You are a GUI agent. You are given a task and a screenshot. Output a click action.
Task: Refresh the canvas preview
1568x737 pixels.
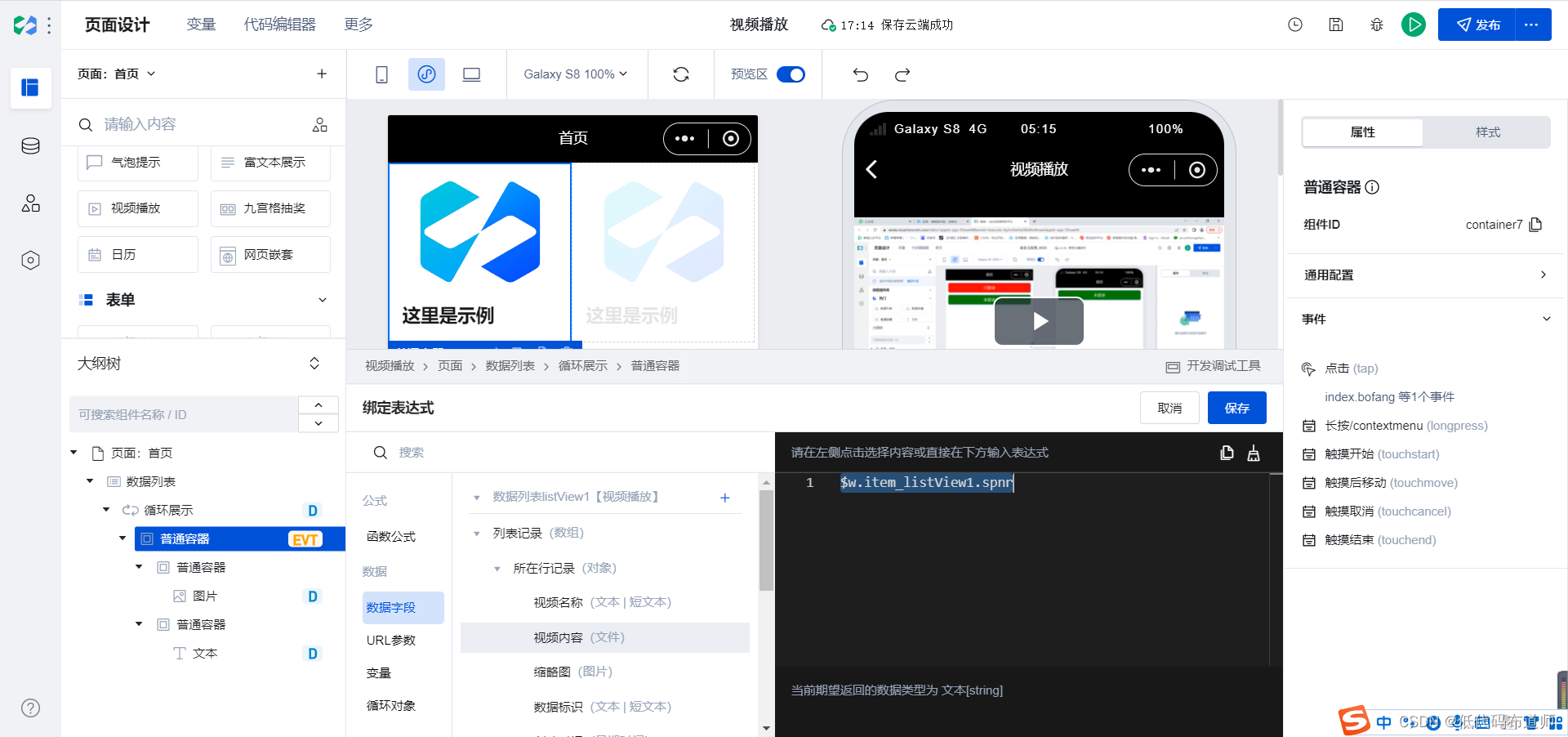[681, 74]
